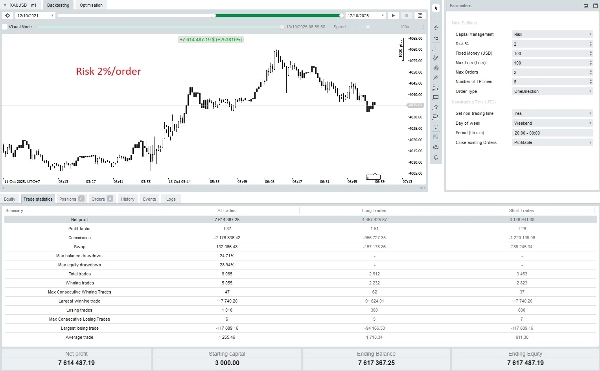Open the Trade statistics tab

38,199
